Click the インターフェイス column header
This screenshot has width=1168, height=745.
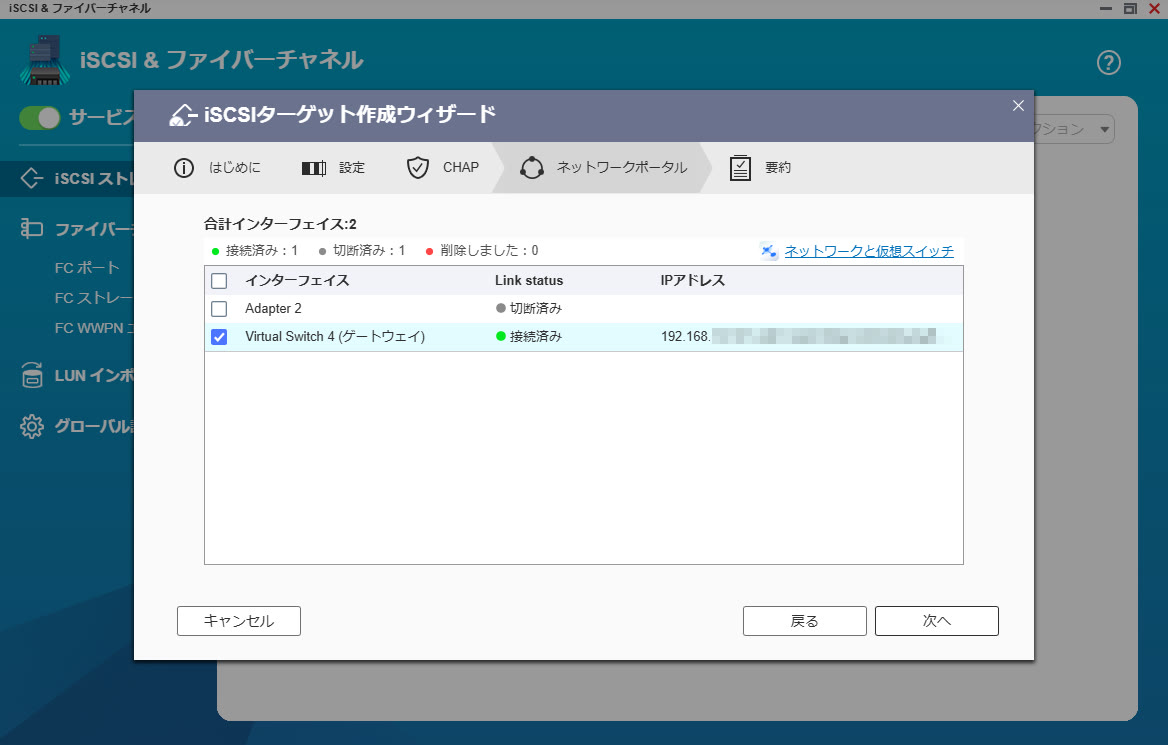tap(297, 281)
